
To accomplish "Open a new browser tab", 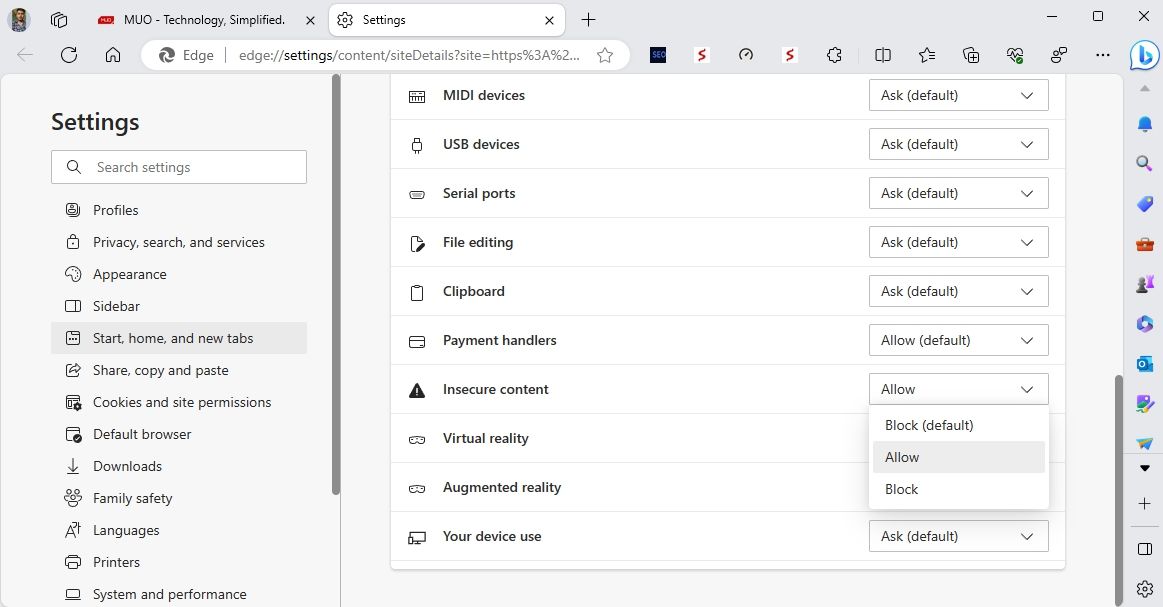I will (x=589, y=20).
